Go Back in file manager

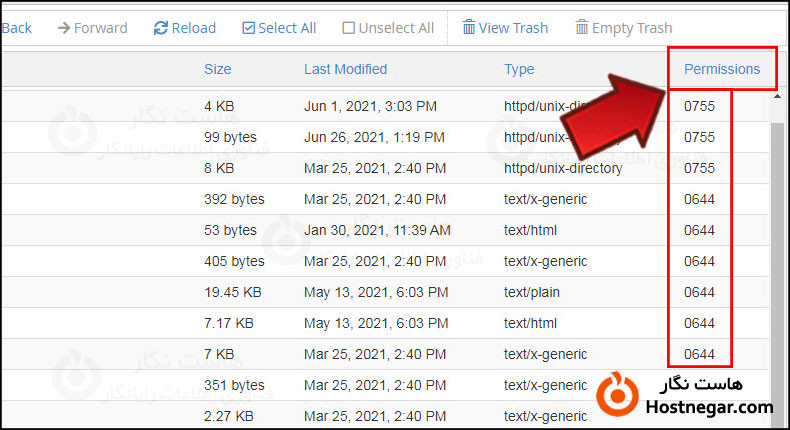tap(16, 28)
